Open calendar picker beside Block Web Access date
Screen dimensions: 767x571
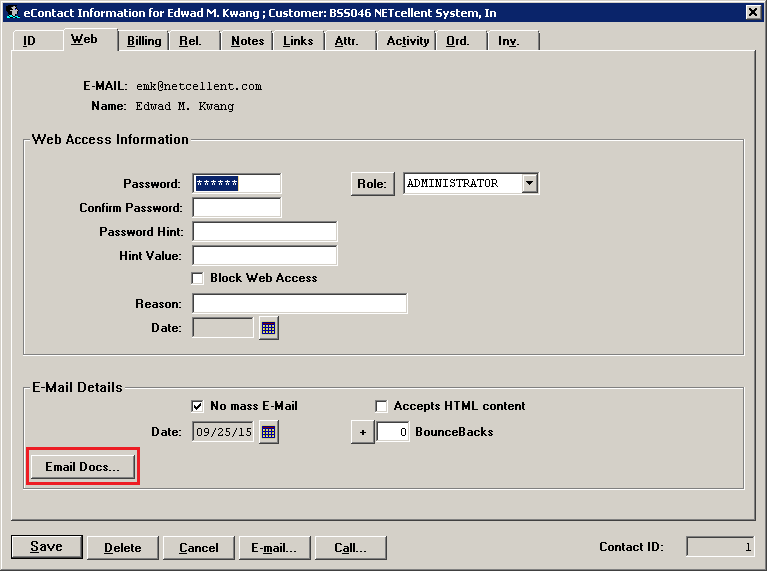[268, 328]
